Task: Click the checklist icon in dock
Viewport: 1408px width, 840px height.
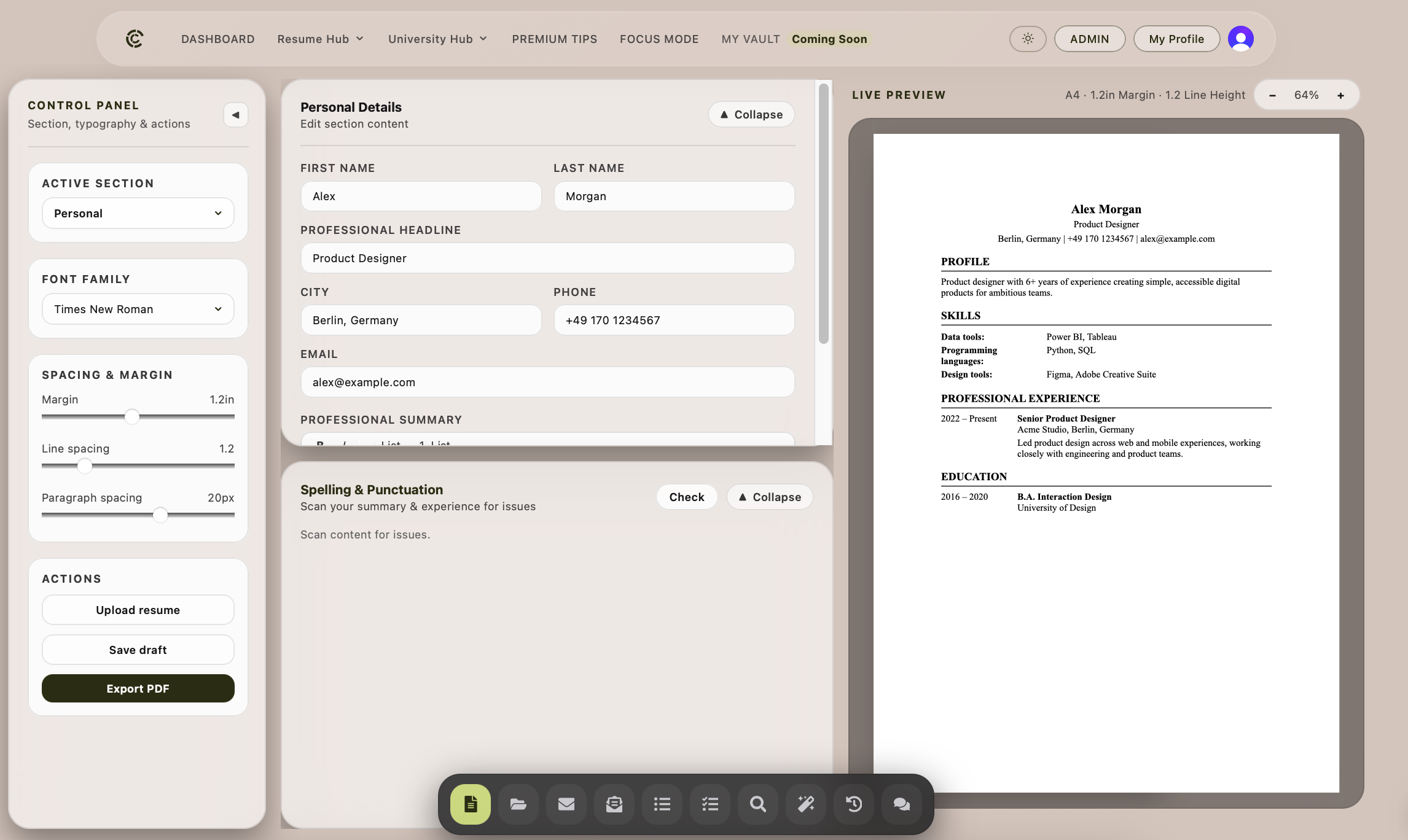Action: 710,804
